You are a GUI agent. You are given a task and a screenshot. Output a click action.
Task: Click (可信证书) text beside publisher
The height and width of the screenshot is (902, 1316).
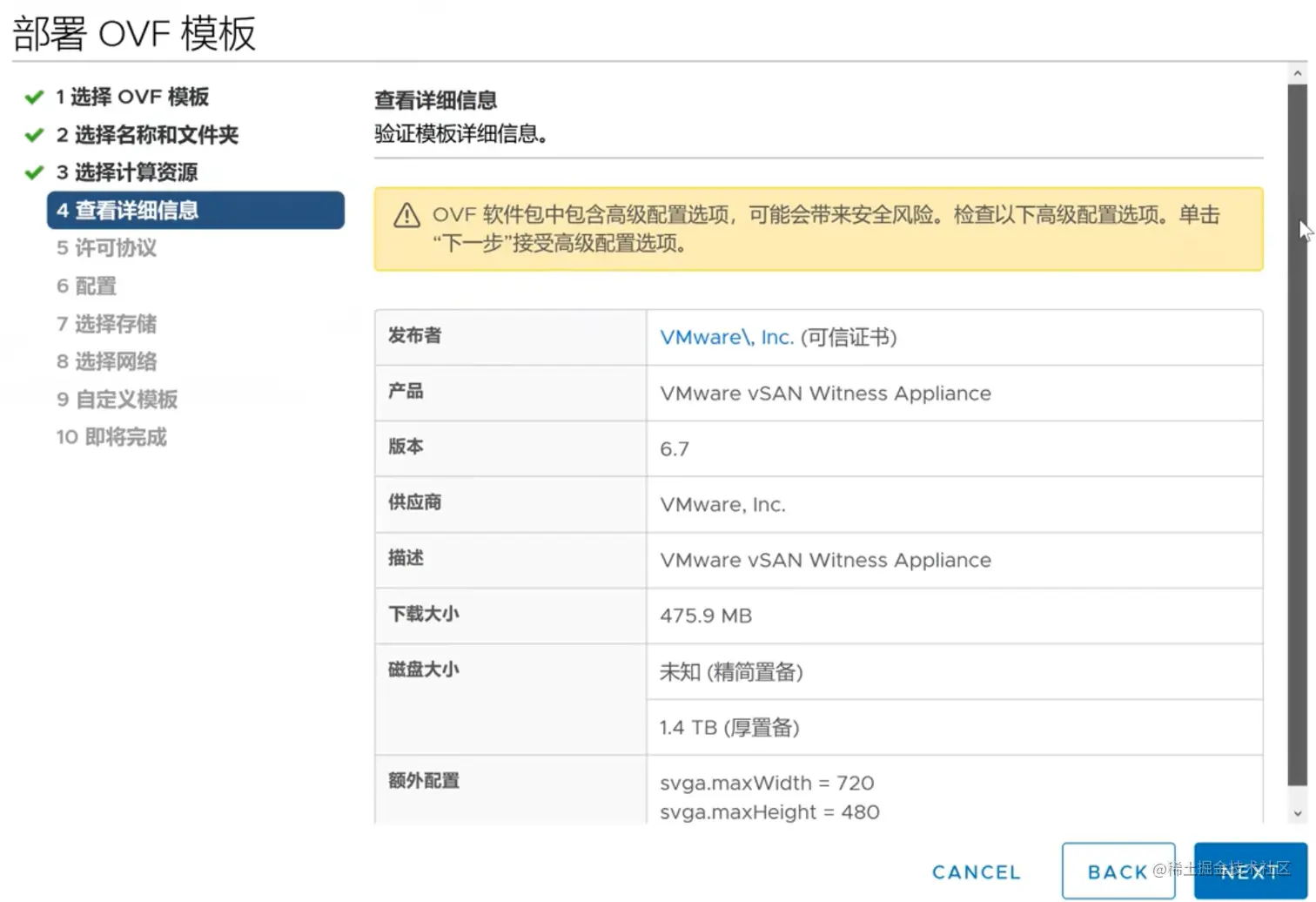(x=849, y=338)
